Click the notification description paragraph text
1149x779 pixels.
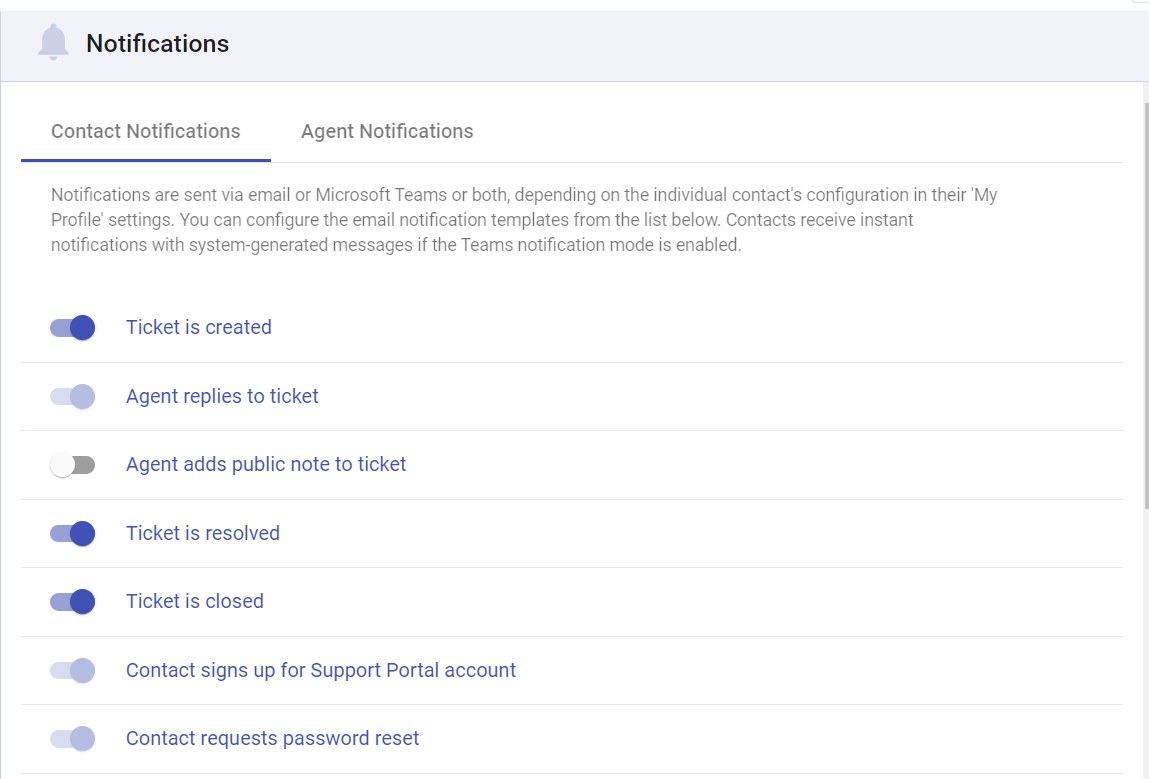(x=524, y=219)
